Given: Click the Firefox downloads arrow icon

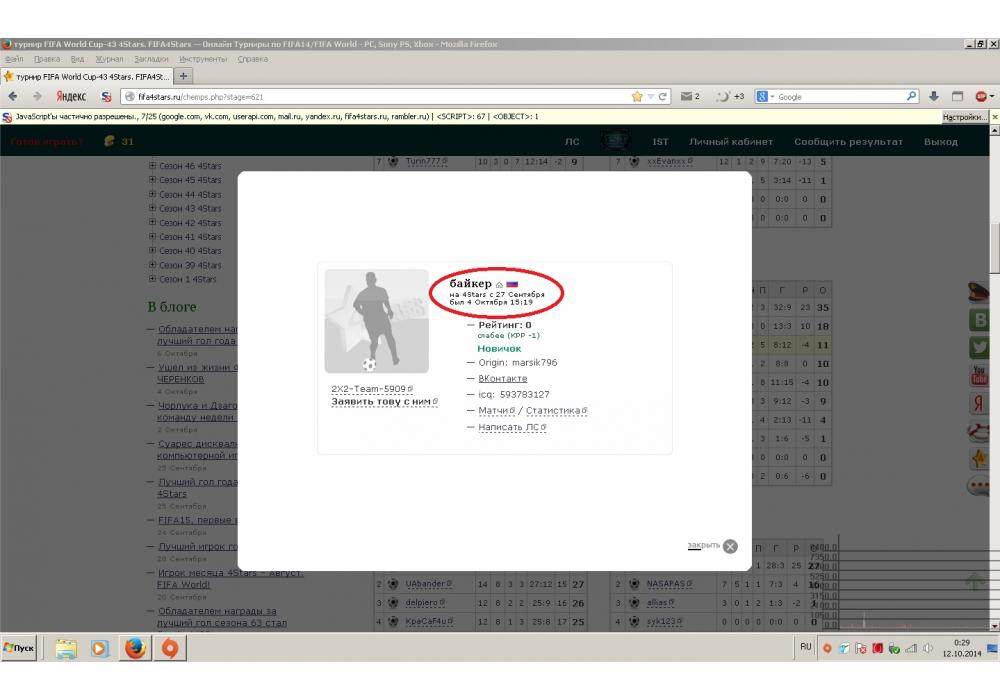Looking at the screenshot, I should (x=934, y=97).
